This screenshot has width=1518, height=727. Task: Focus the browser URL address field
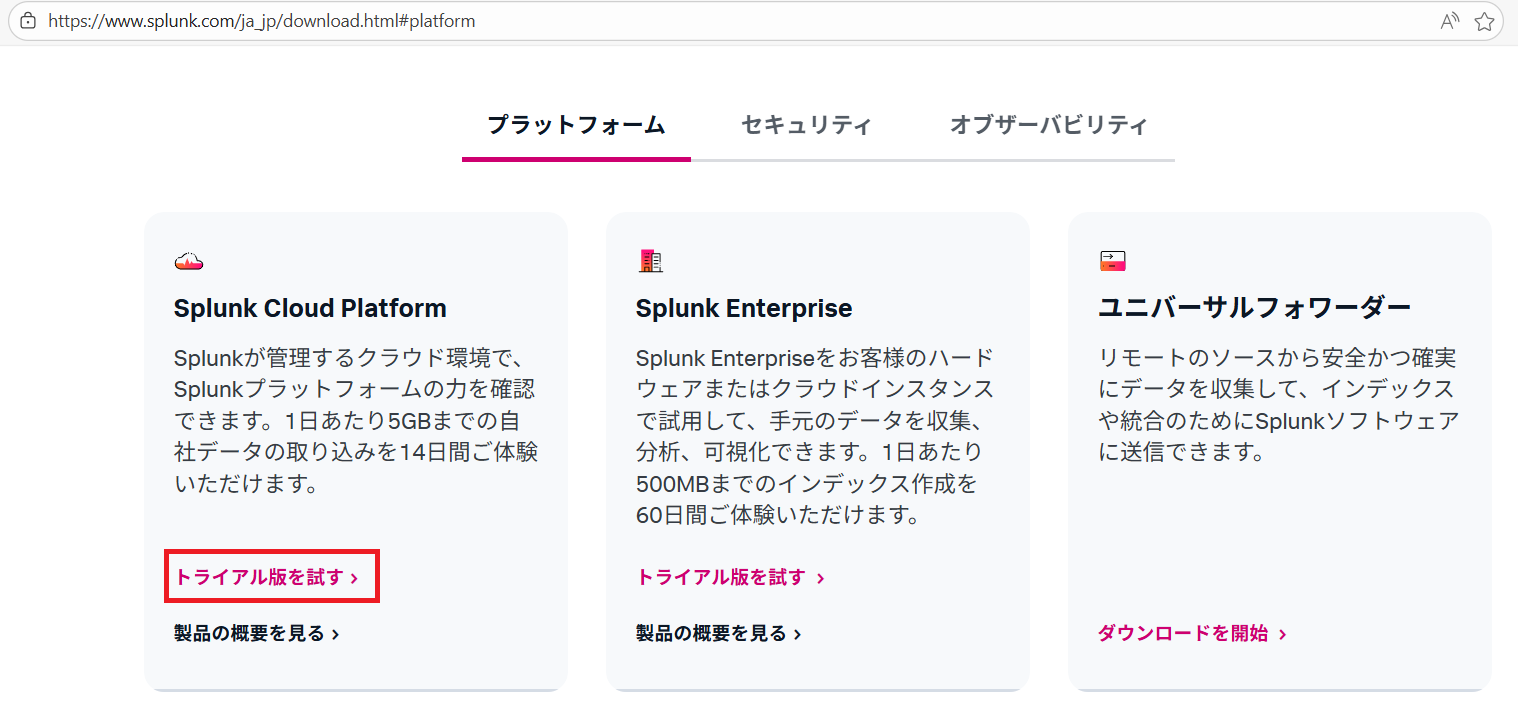pyautogui.click(x=700, y=21)
